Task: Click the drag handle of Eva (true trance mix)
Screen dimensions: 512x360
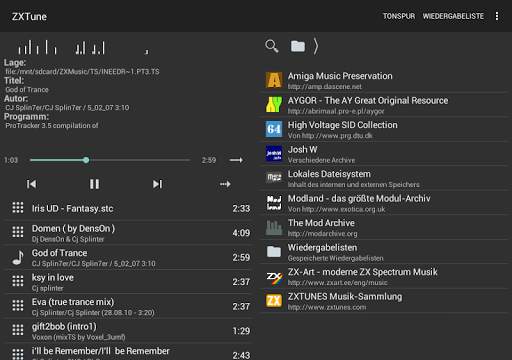Action: [18, 306]
